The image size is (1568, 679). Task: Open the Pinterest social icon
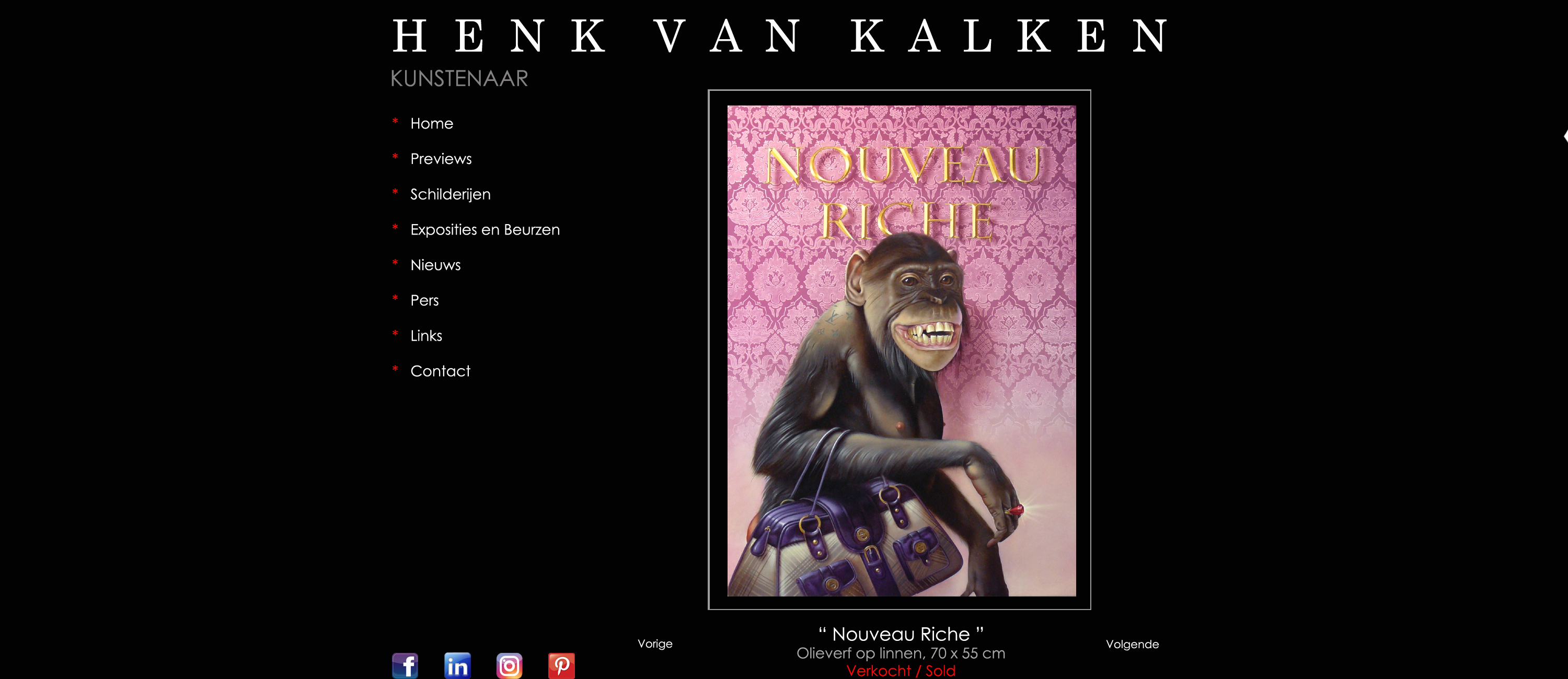coord(561,665)
